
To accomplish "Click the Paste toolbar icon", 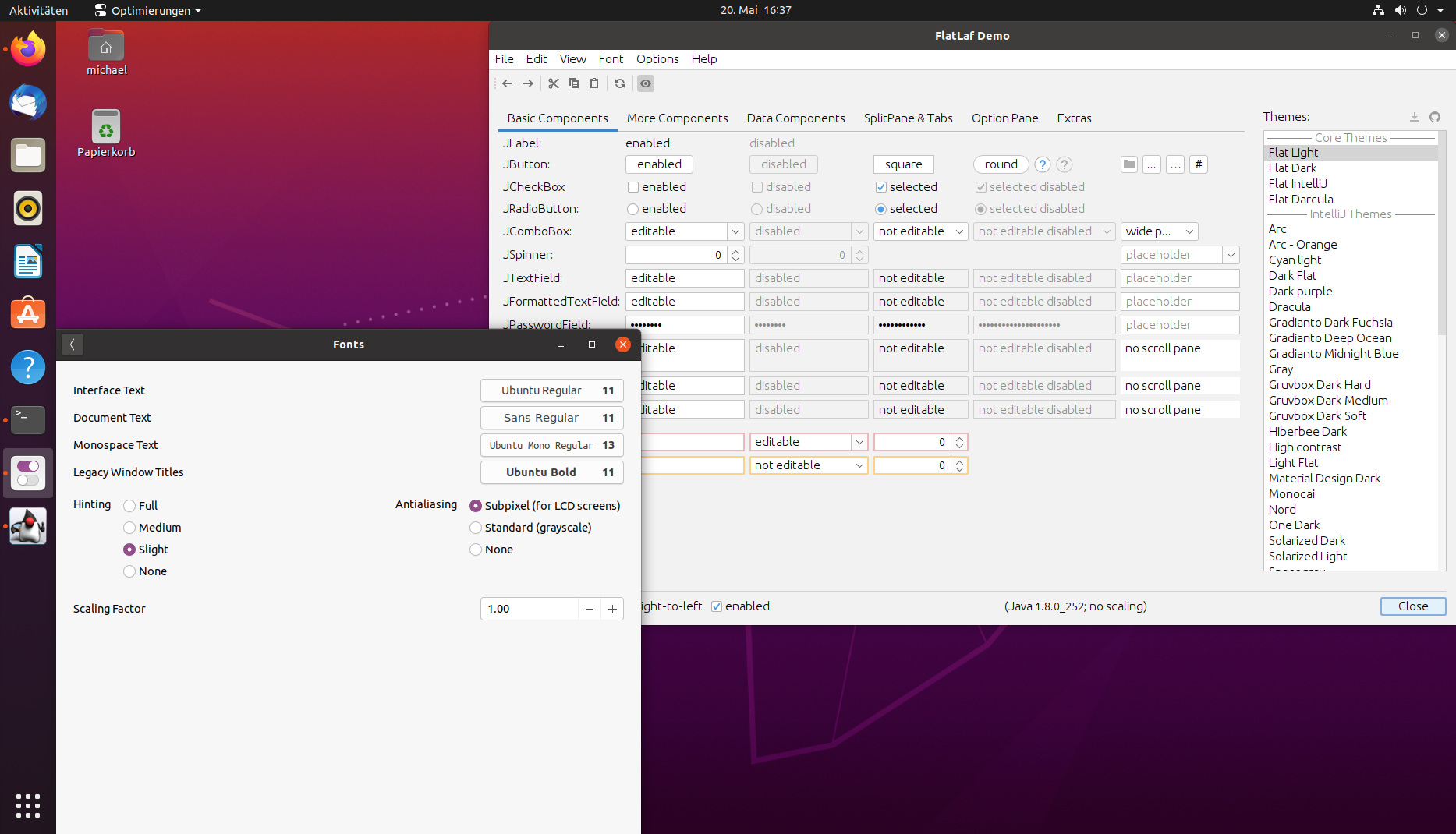I will point(594,83).
